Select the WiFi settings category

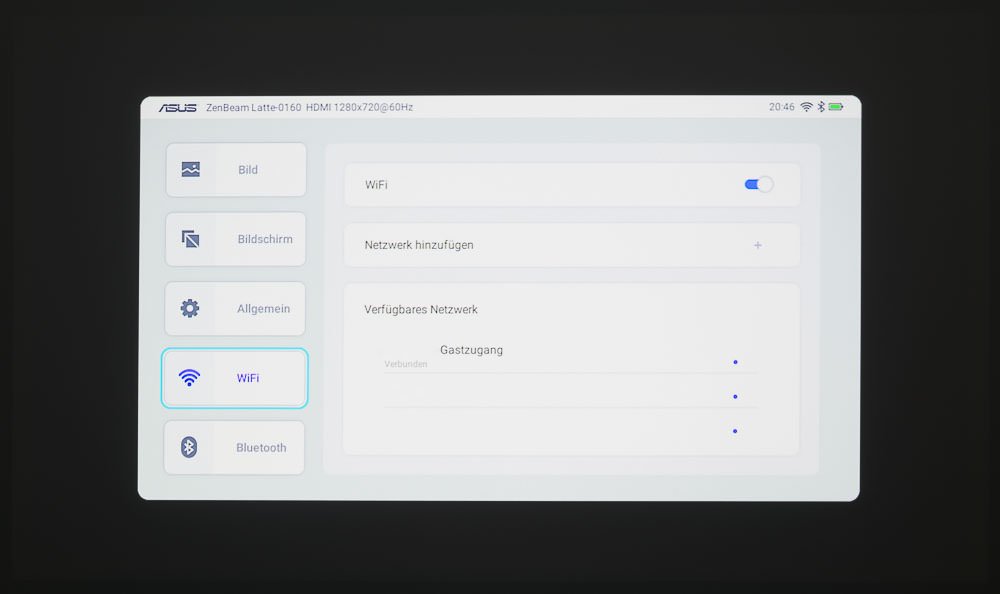[235, 378]
